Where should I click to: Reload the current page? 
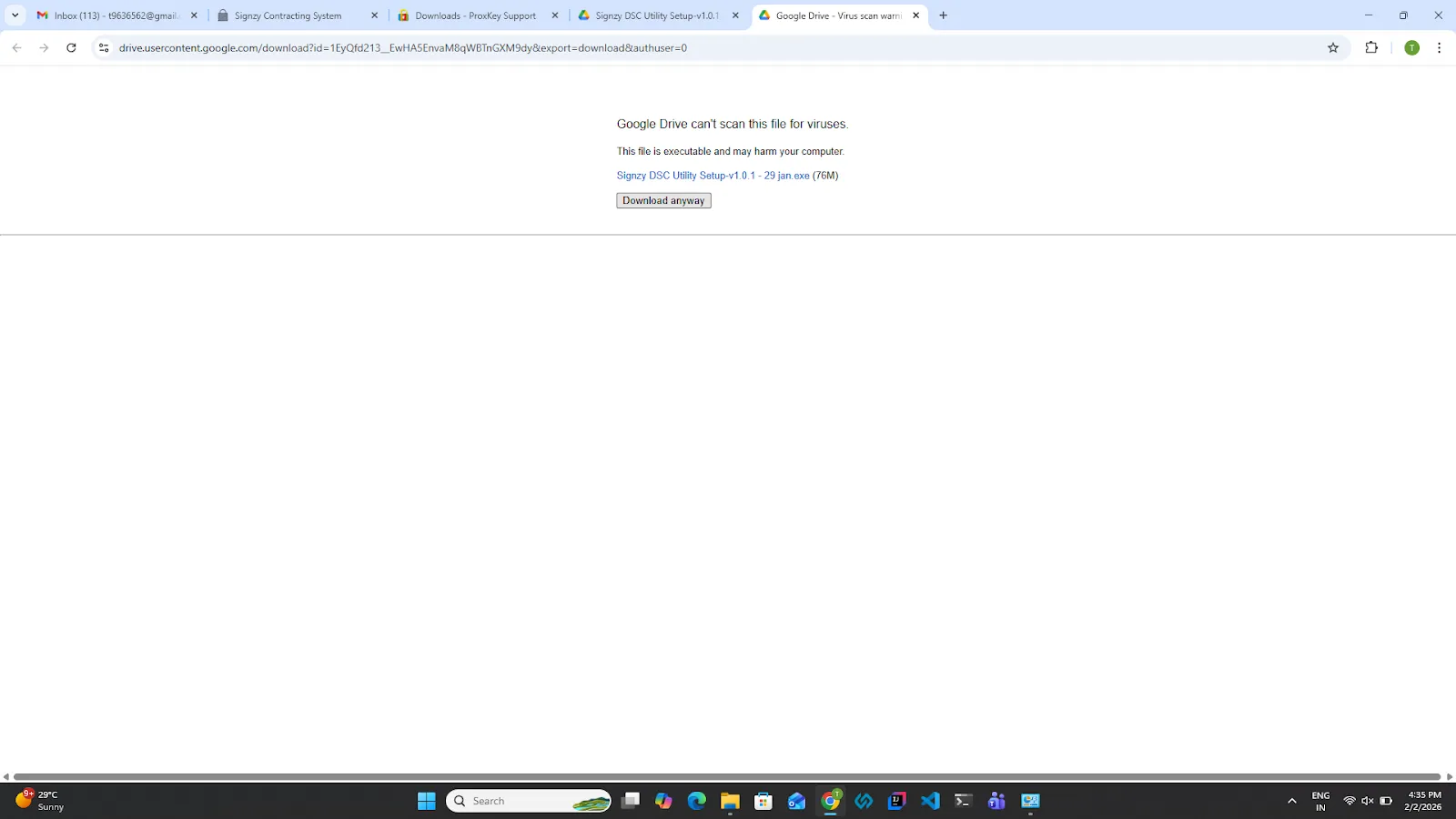pyautogui.click(x=71, y=48)
